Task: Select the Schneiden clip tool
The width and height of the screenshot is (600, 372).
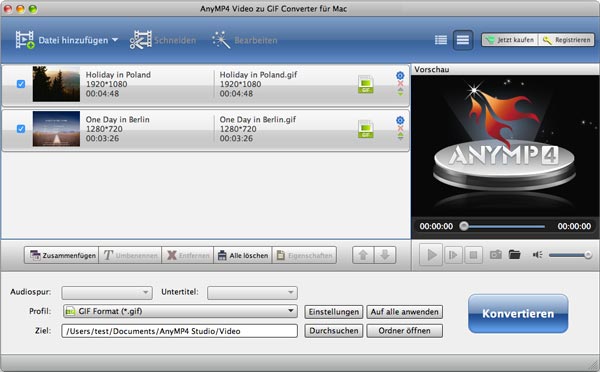Action: click(163, 40)
